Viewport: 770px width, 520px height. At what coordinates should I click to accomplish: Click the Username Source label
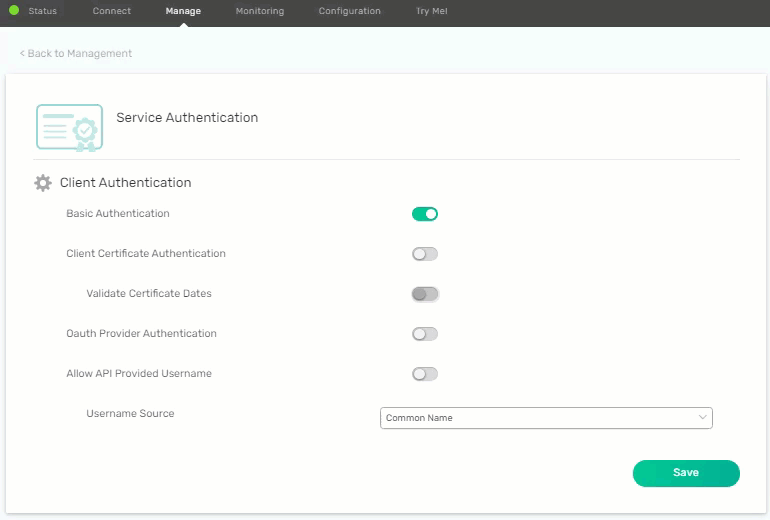pos(130,414)
